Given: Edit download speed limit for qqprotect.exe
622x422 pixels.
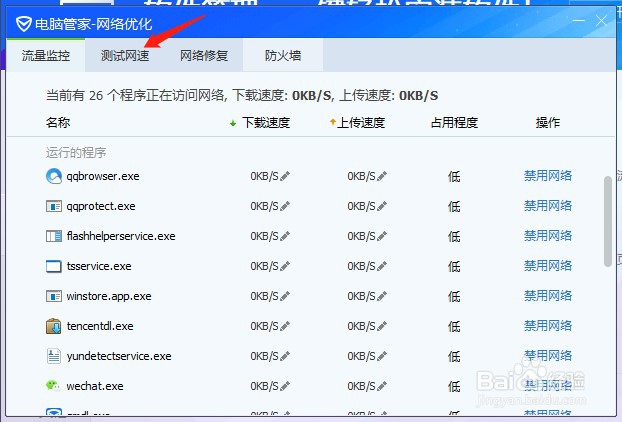Looking at the screenshot, I should coord(285,206).
